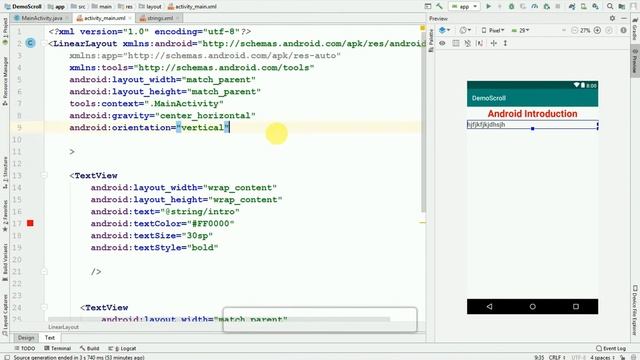Viewport: 640px width, 360px height.
Task: Click the default margins icon in preview toolbar
Action: point(480,43)
